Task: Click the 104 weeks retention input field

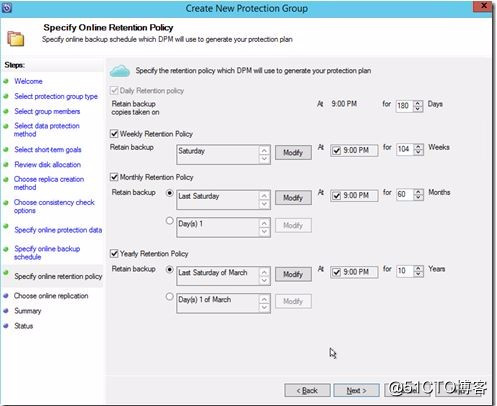Action: click(404, 149)
